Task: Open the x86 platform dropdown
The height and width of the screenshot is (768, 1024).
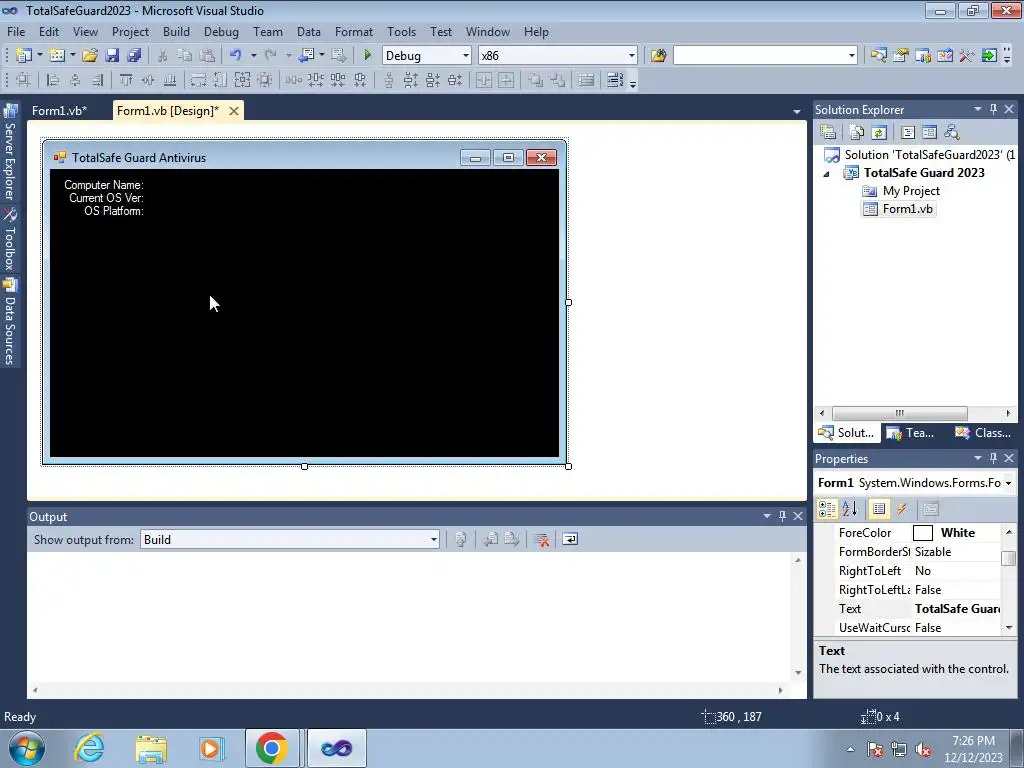Action: click(x=632, y=56)
